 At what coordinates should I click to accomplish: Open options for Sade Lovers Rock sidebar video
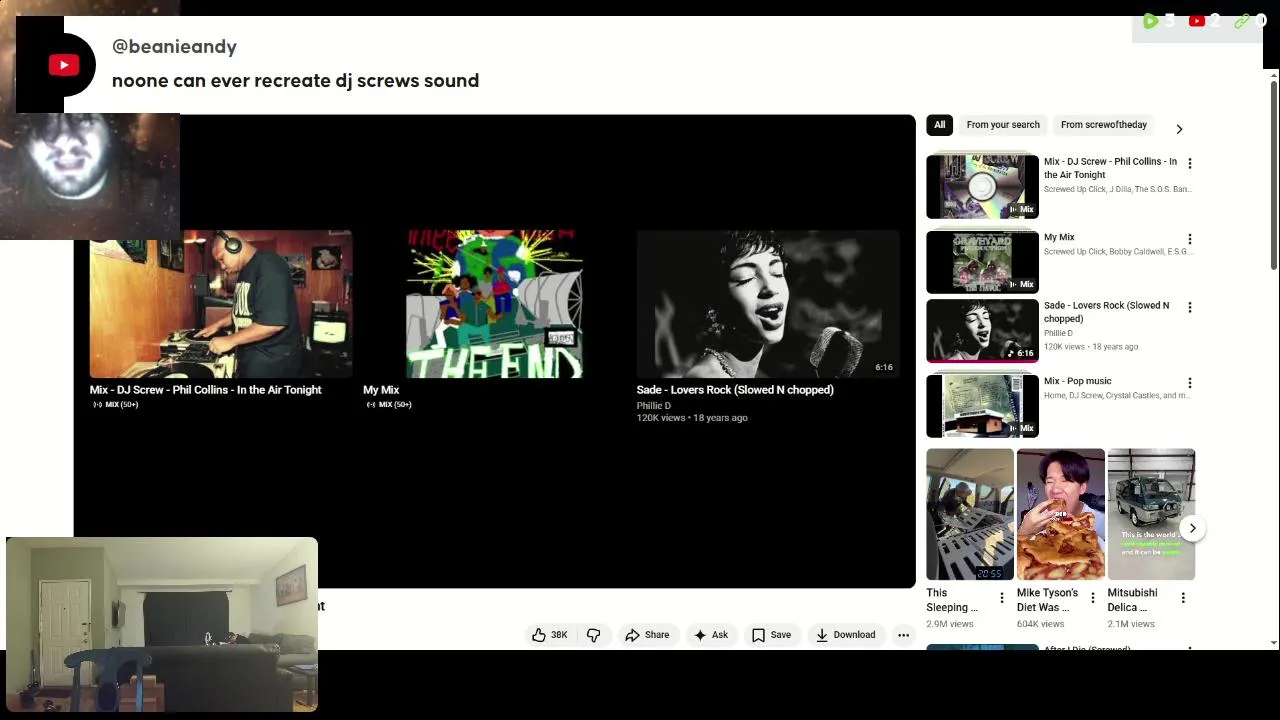[x=1189, y=307]
